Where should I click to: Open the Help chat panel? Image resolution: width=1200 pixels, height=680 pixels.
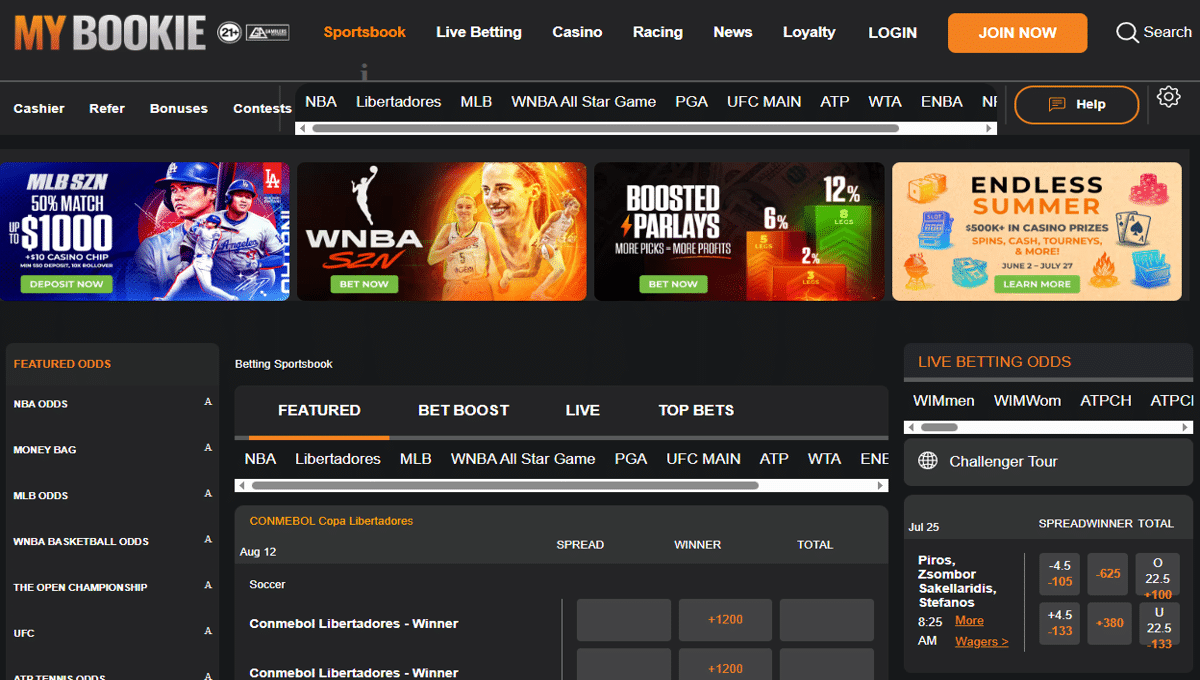coord(1076,103)
